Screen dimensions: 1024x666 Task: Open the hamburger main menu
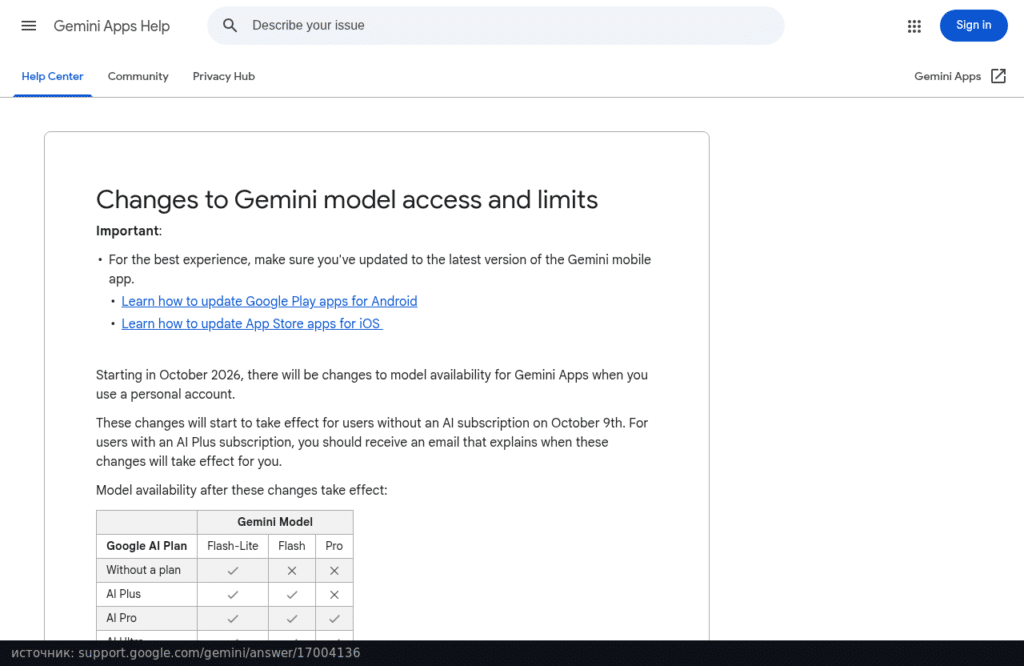coord(29,25)
